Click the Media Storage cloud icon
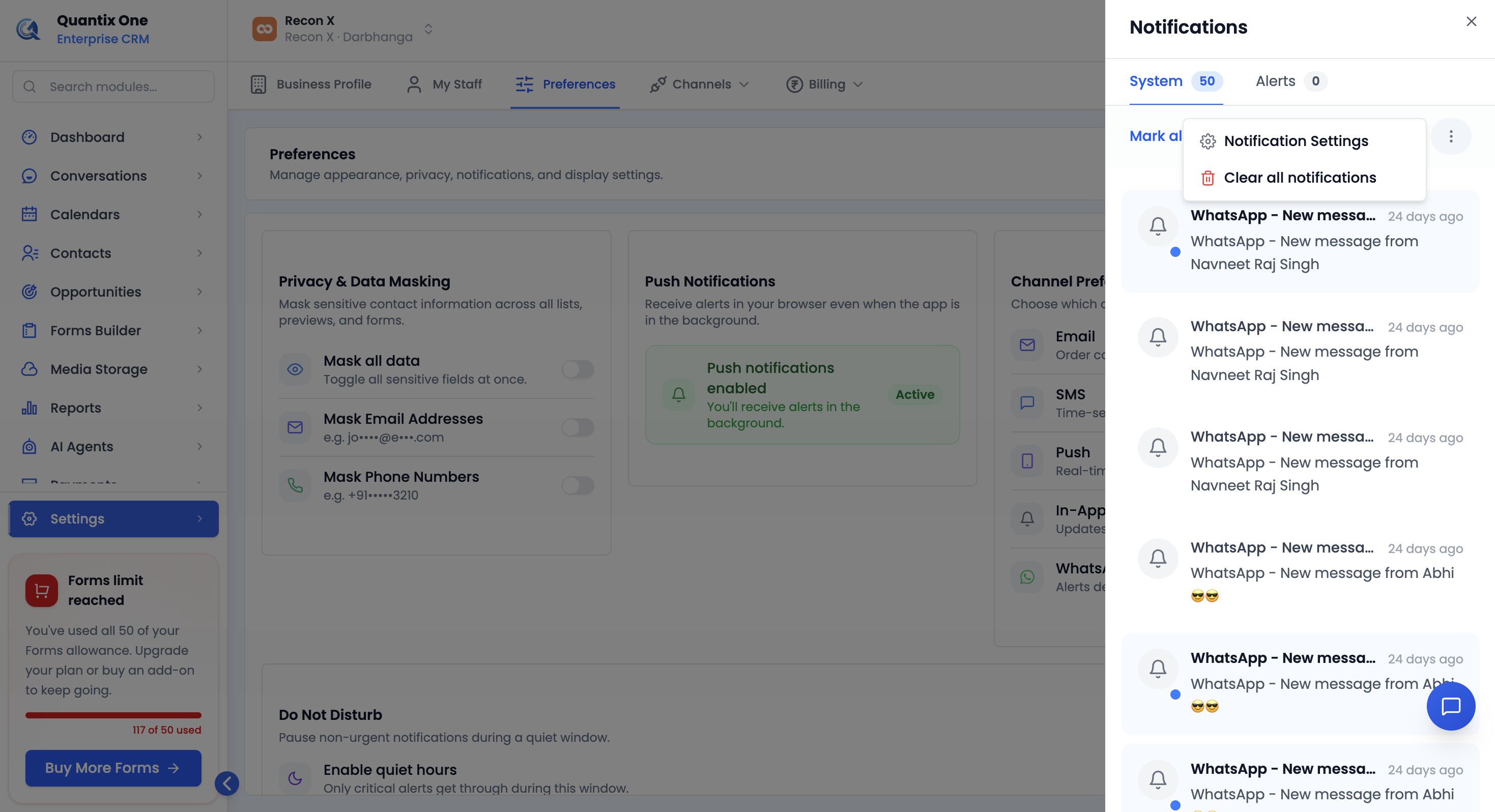Image resolution: width=1495 pixels, height=812 pixels. pos(29,369)
